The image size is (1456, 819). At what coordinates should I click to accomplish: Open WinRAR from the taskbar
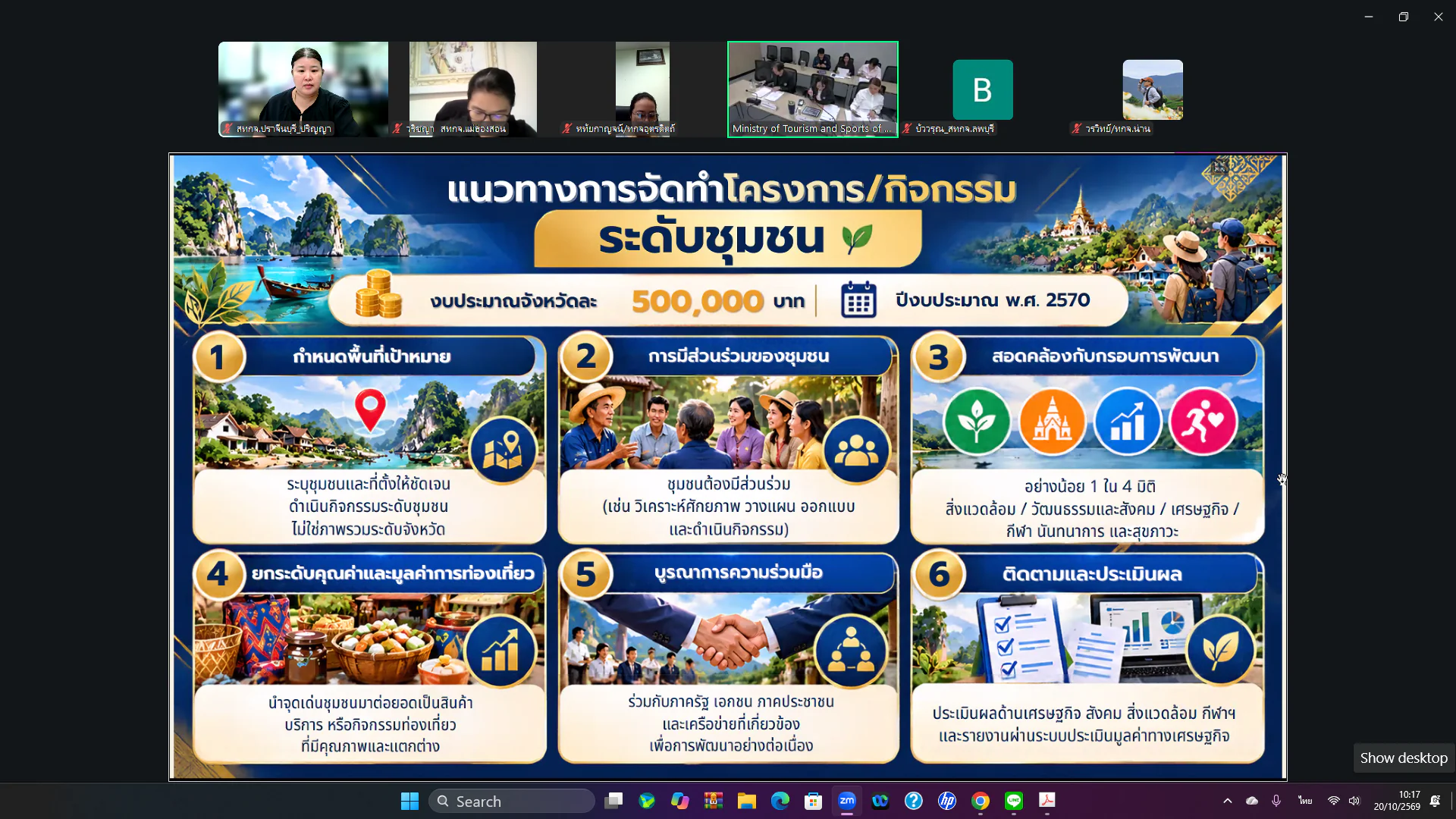(x=714, y=801)
